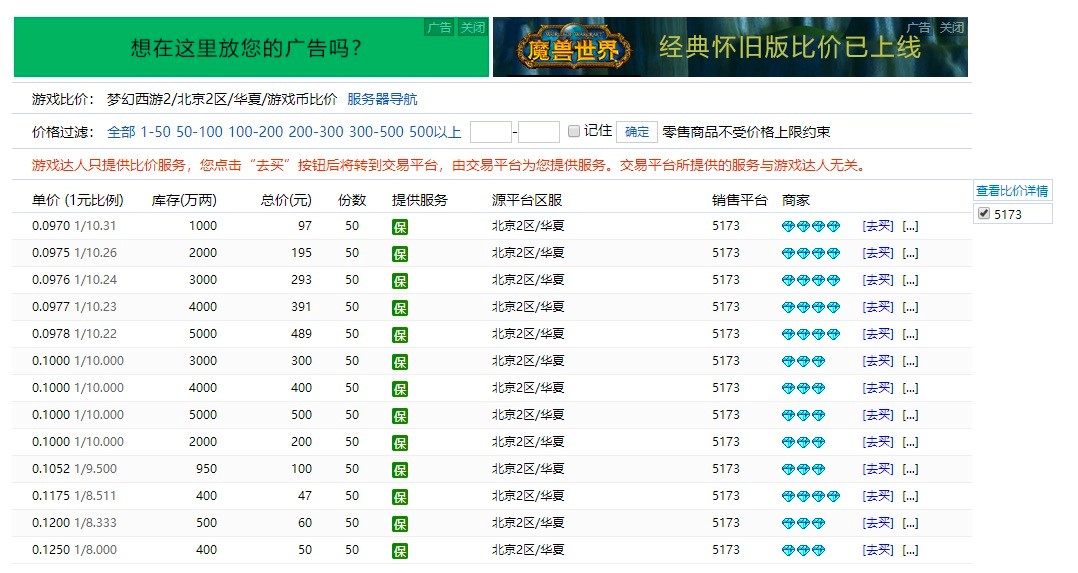Expand the [...] details in the 0.0970 row

click(x=910, y=226)
